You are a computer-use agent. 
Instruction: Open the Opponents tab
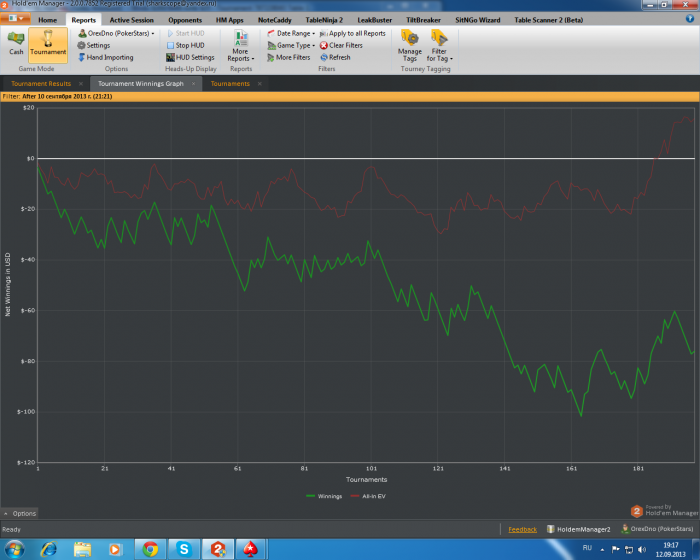[x=185, y=20]
